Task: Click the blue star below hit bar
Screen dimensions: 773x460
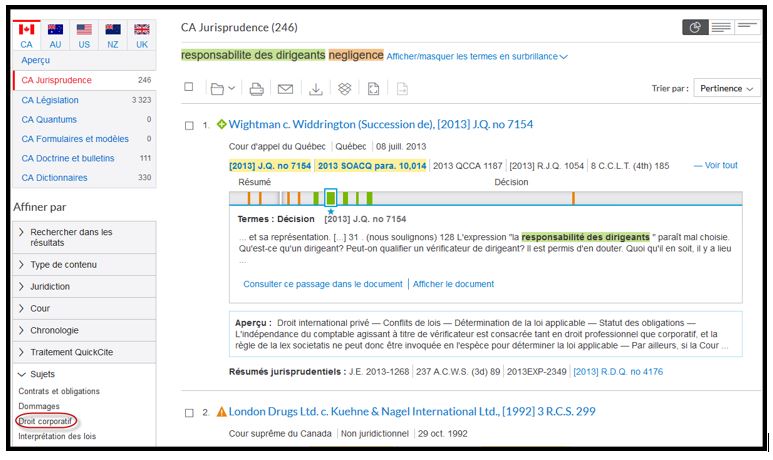Action: (331, 211)
